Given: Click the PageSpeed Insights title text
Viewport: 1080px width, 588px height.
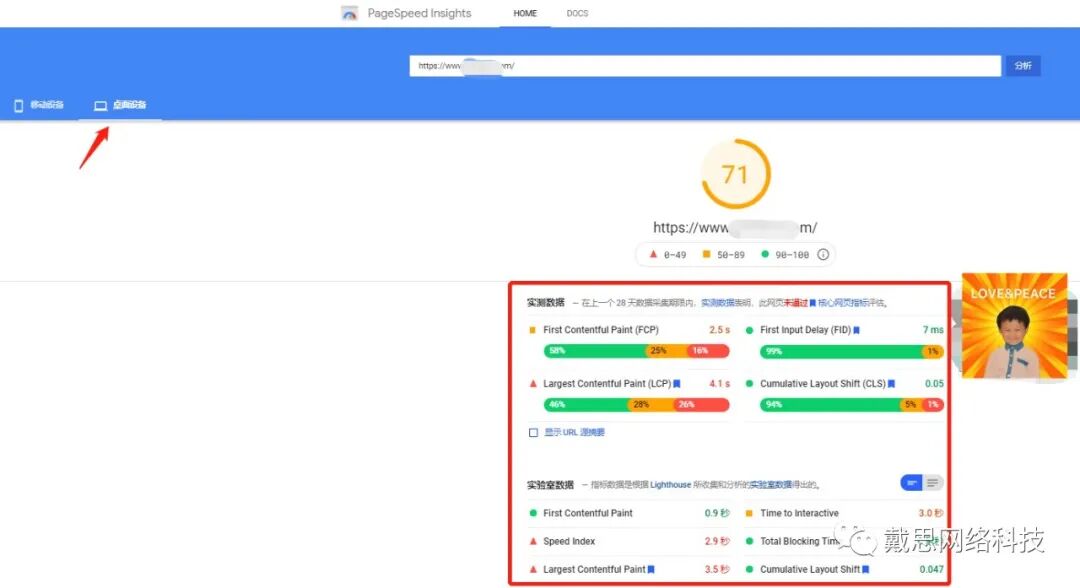Looking at the screenshot, I should [x=419, y=13].
